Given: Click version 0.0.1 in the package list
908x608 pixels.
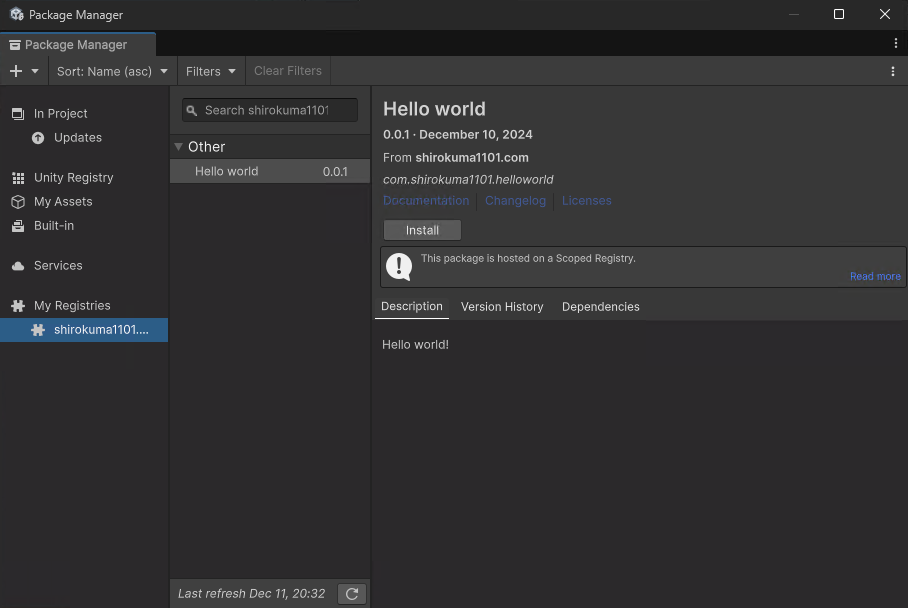Looking at the screenshot, I should tap(335, 172).
